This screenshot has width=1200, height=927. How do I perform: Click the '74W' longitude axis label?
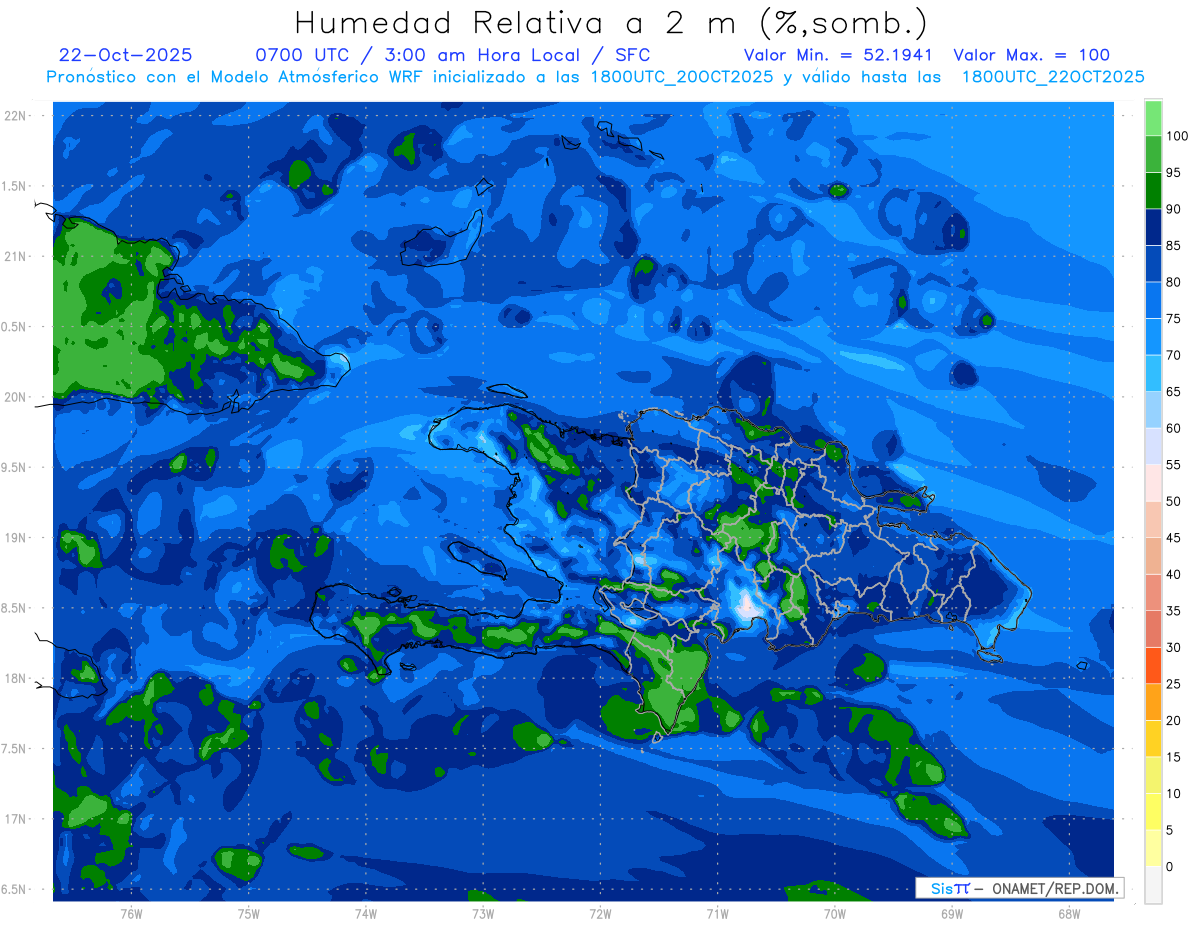point(366,914)
